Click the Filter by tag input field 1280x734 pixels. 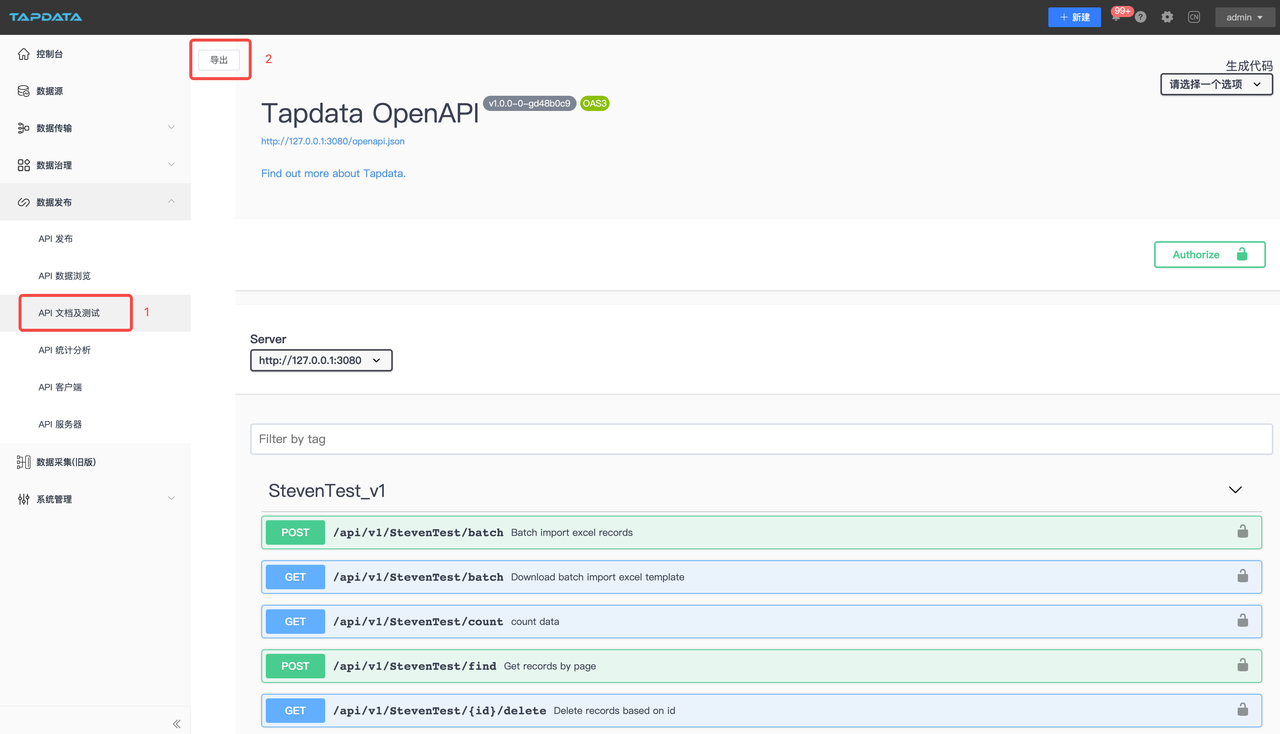click(x=761, y=439)
